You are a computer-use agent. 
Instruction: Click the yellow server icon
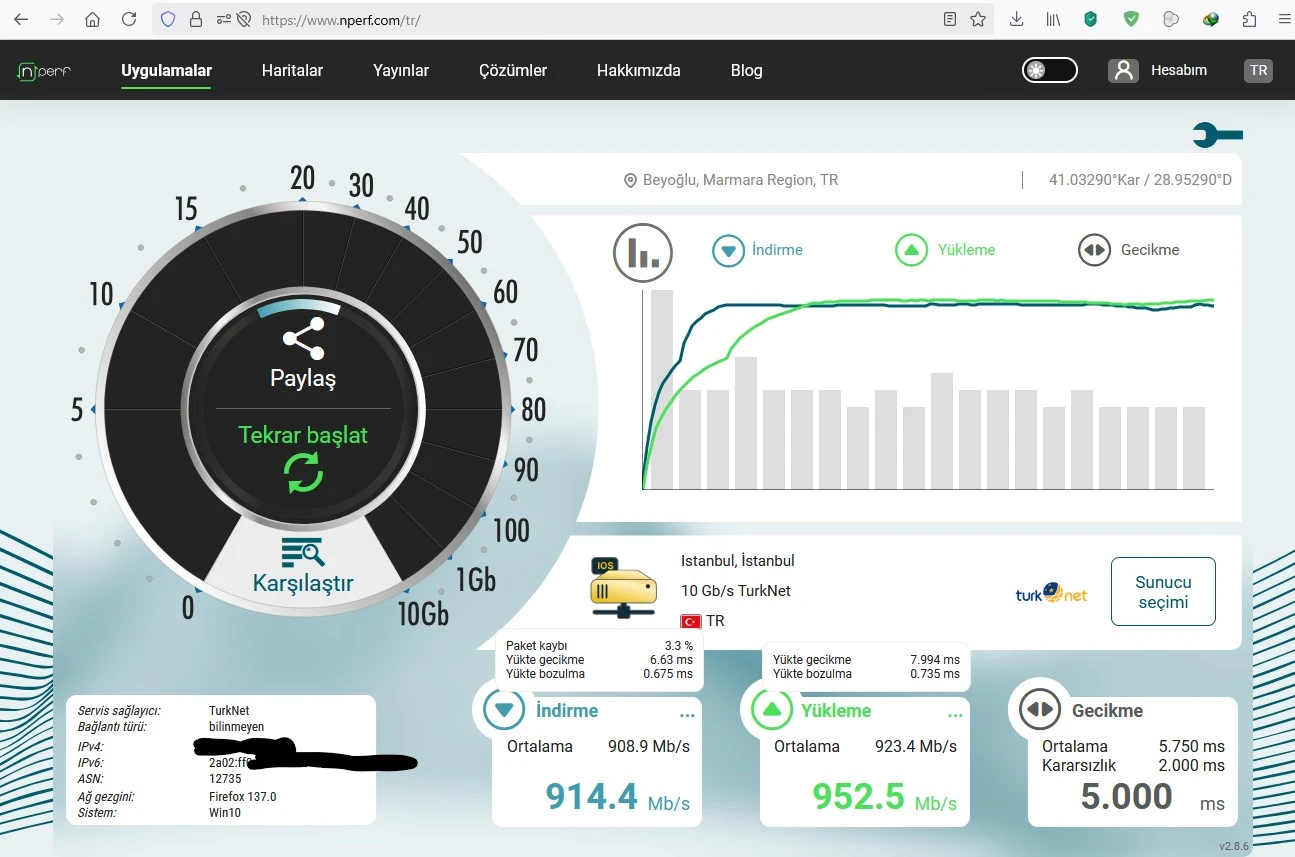pos(623,588)
